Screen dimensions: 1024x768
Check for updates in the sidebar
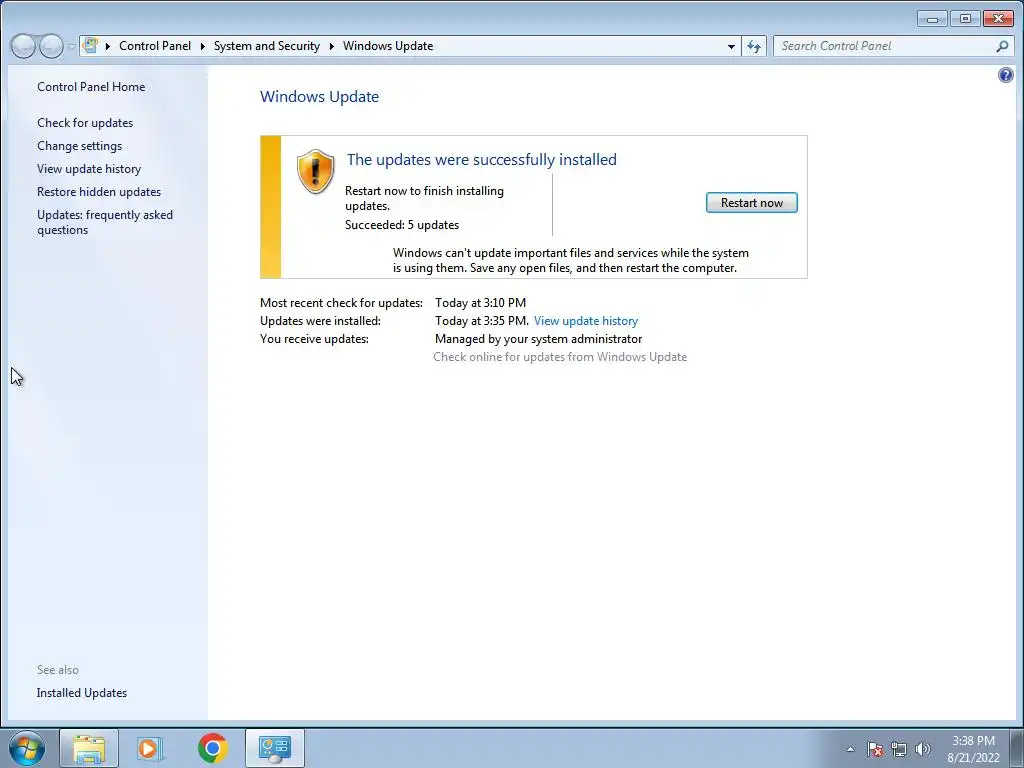[85, 123]
